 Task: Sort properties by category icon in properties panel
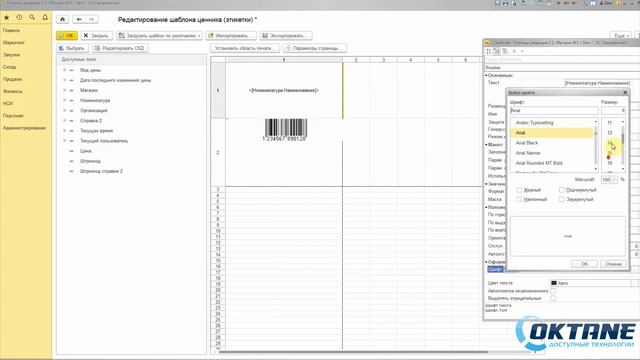[x=489, y=51]
